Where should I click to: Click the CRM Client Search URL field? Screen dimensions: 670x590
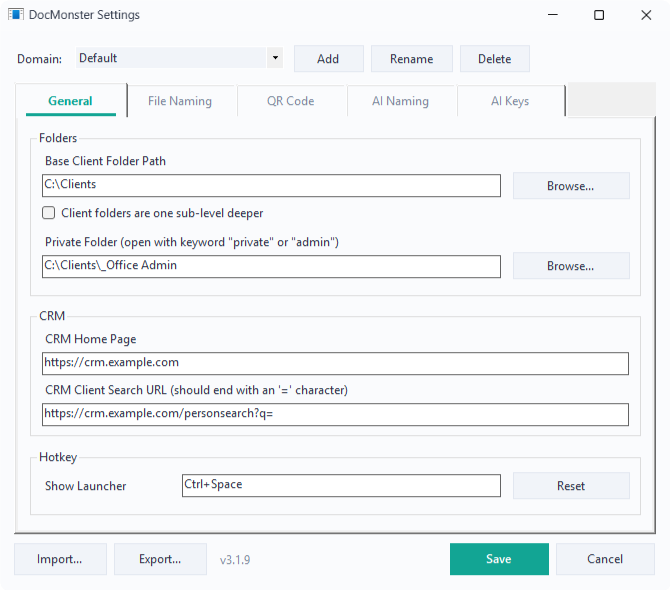click(335, 414)
